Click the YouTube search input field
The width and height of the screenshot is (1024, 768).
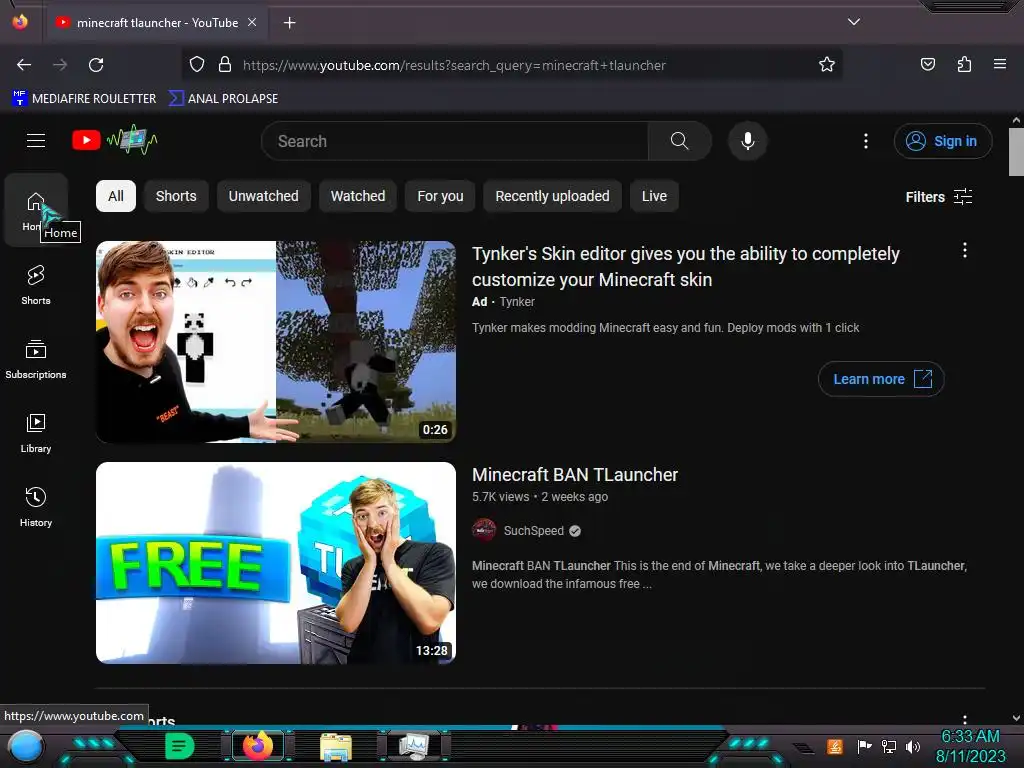[x=455, y=141]
